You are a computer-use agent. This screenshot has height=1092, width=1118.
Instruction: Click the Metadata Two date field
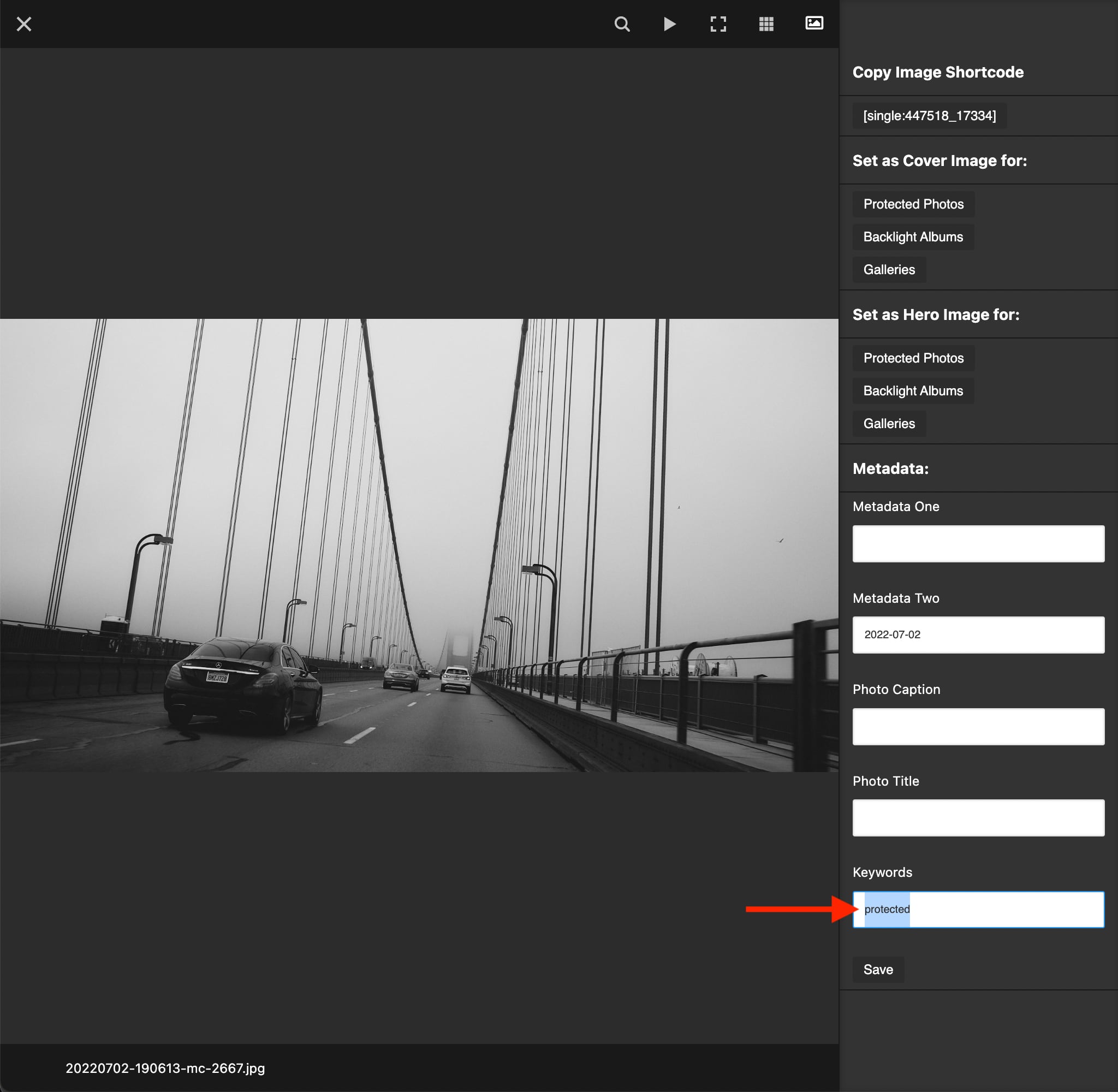click(x=978, y=635)
